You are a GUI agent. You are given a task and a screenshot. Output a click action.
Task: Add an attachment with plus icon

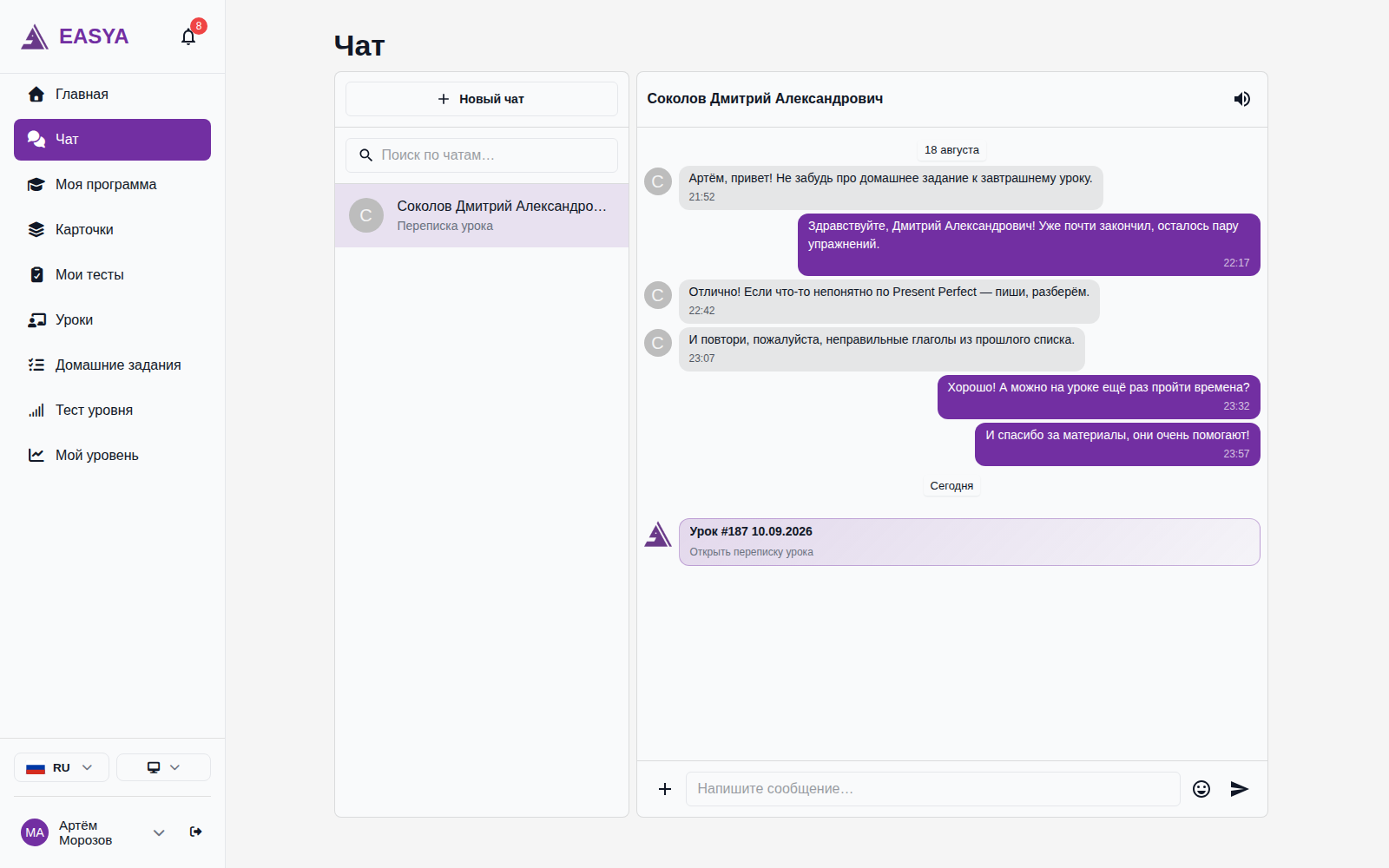pyautogui.click(x=665, y=789)
